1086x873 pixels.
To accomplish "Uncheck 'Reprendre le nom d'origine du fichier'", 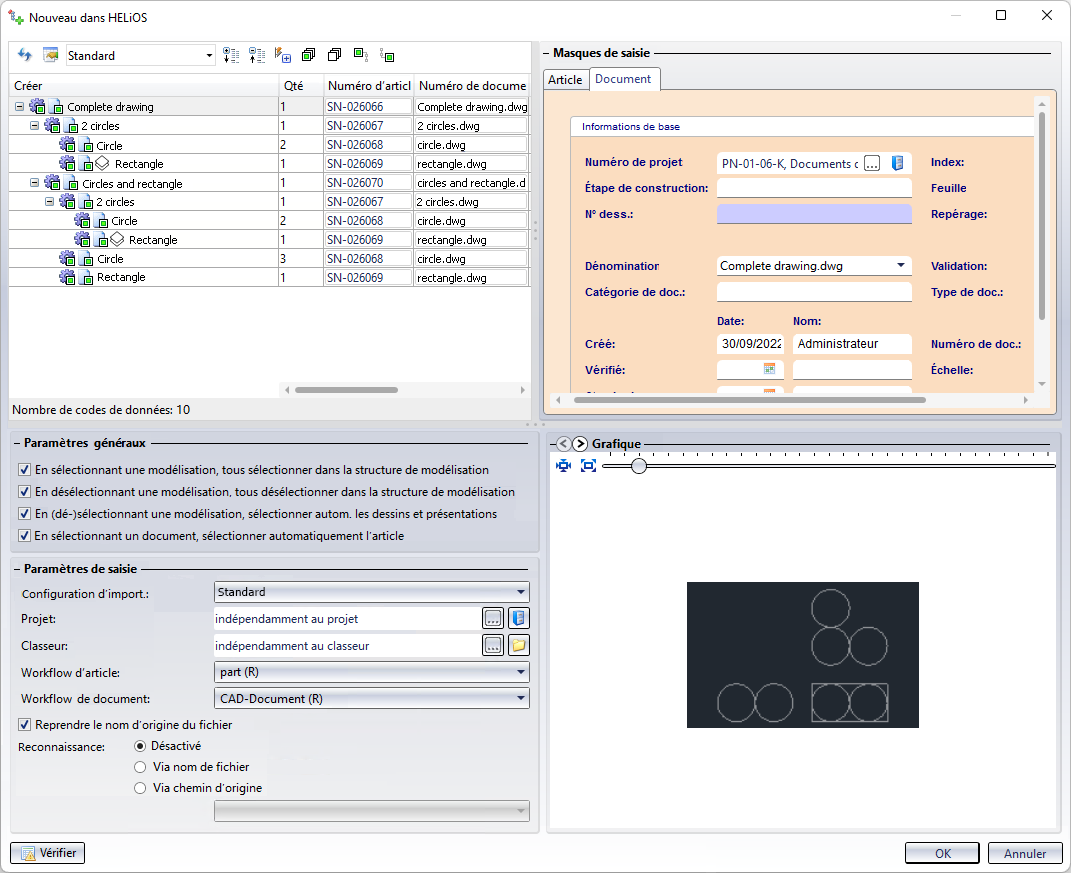I will 25,724.
